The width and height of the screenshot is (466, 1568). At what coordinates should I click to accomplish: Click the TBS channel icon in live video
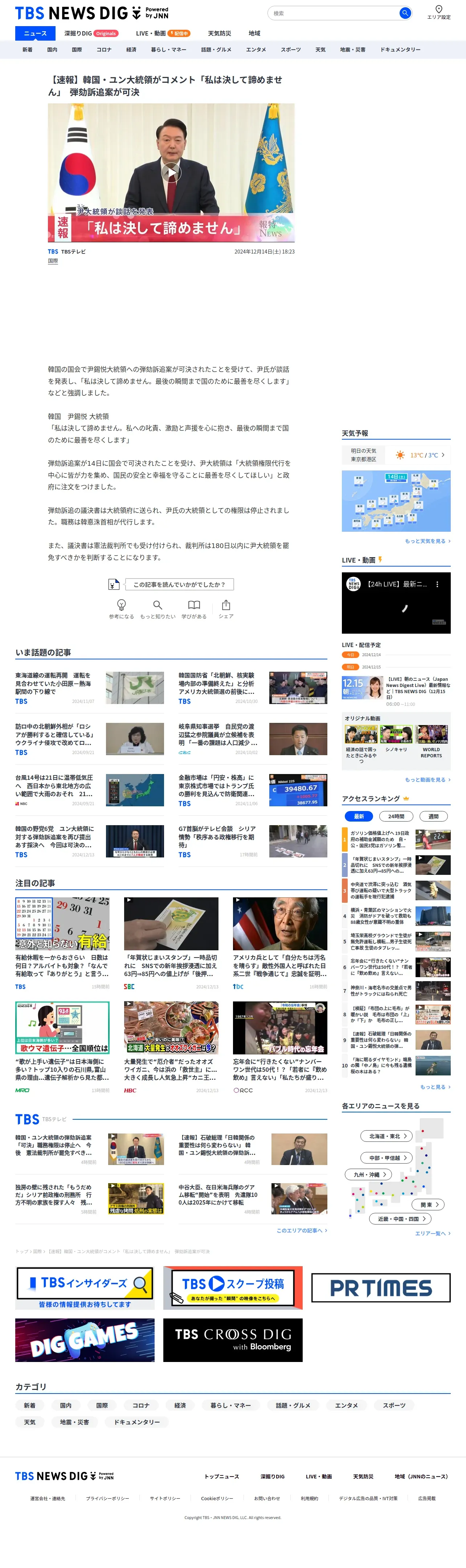[x=354, y=584]
